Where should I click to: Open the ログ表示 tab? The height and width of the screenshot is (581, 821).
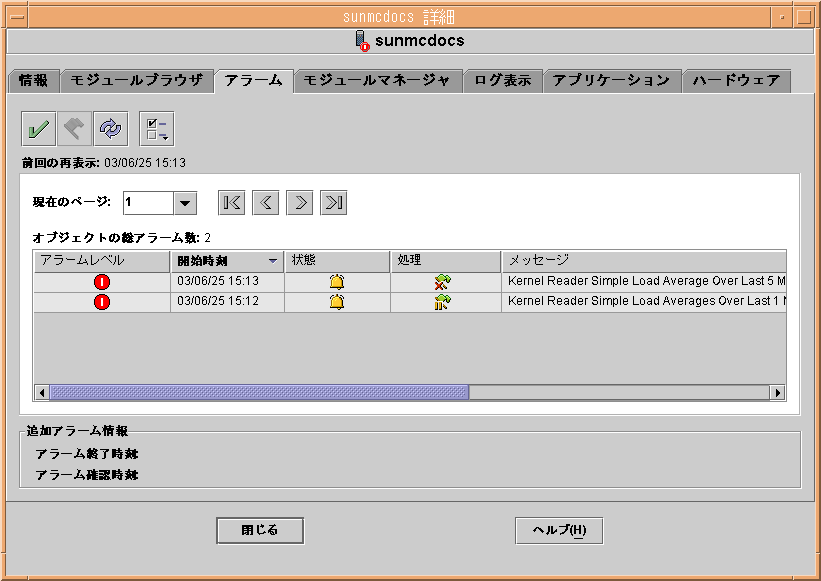tap(503, 81)
